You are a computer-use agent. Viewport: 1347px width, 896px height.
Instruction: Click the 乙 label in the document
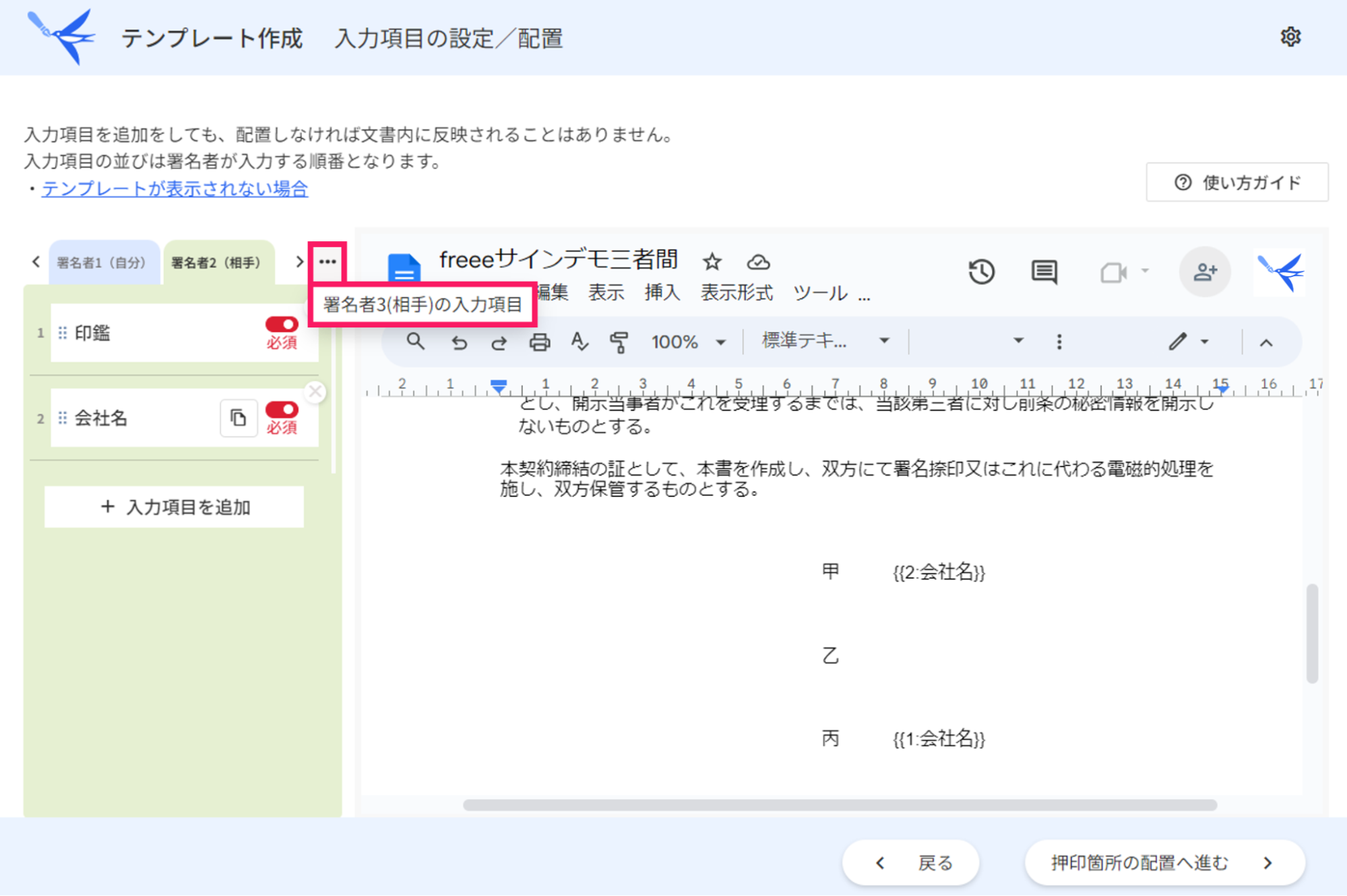pos(830,655)
